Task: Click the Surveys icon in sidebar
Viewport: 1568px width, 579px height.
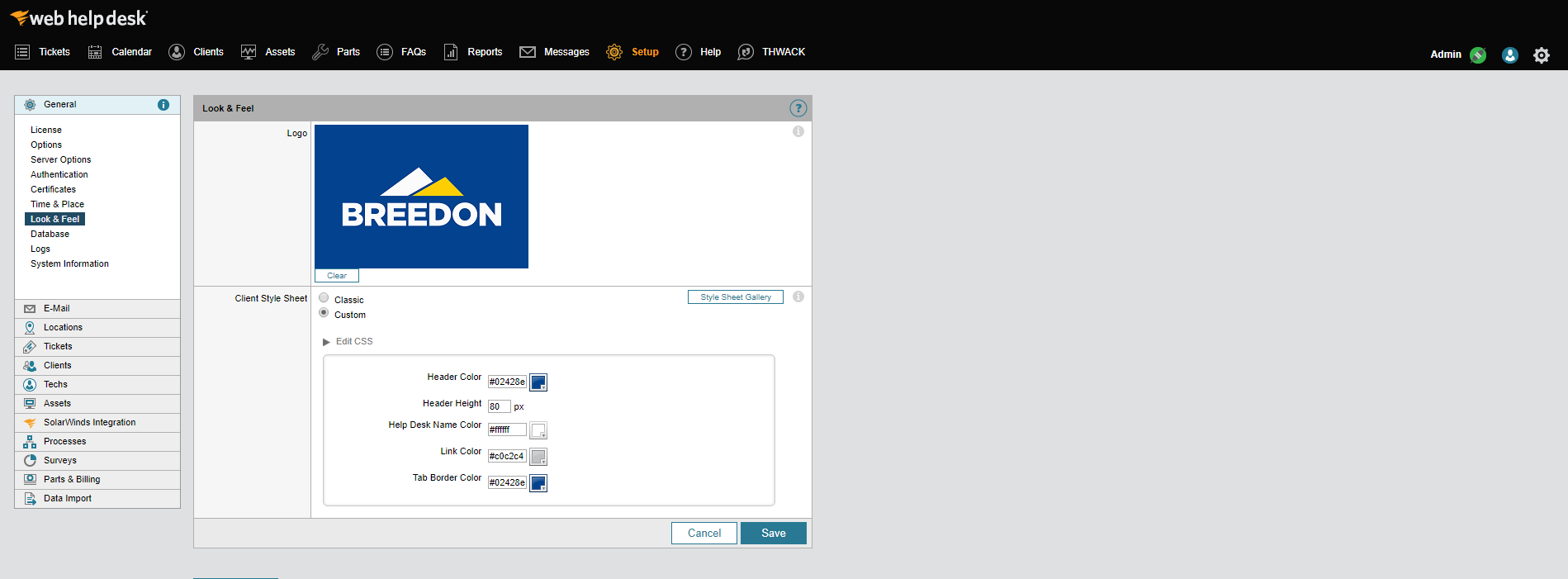Action: 30,461
